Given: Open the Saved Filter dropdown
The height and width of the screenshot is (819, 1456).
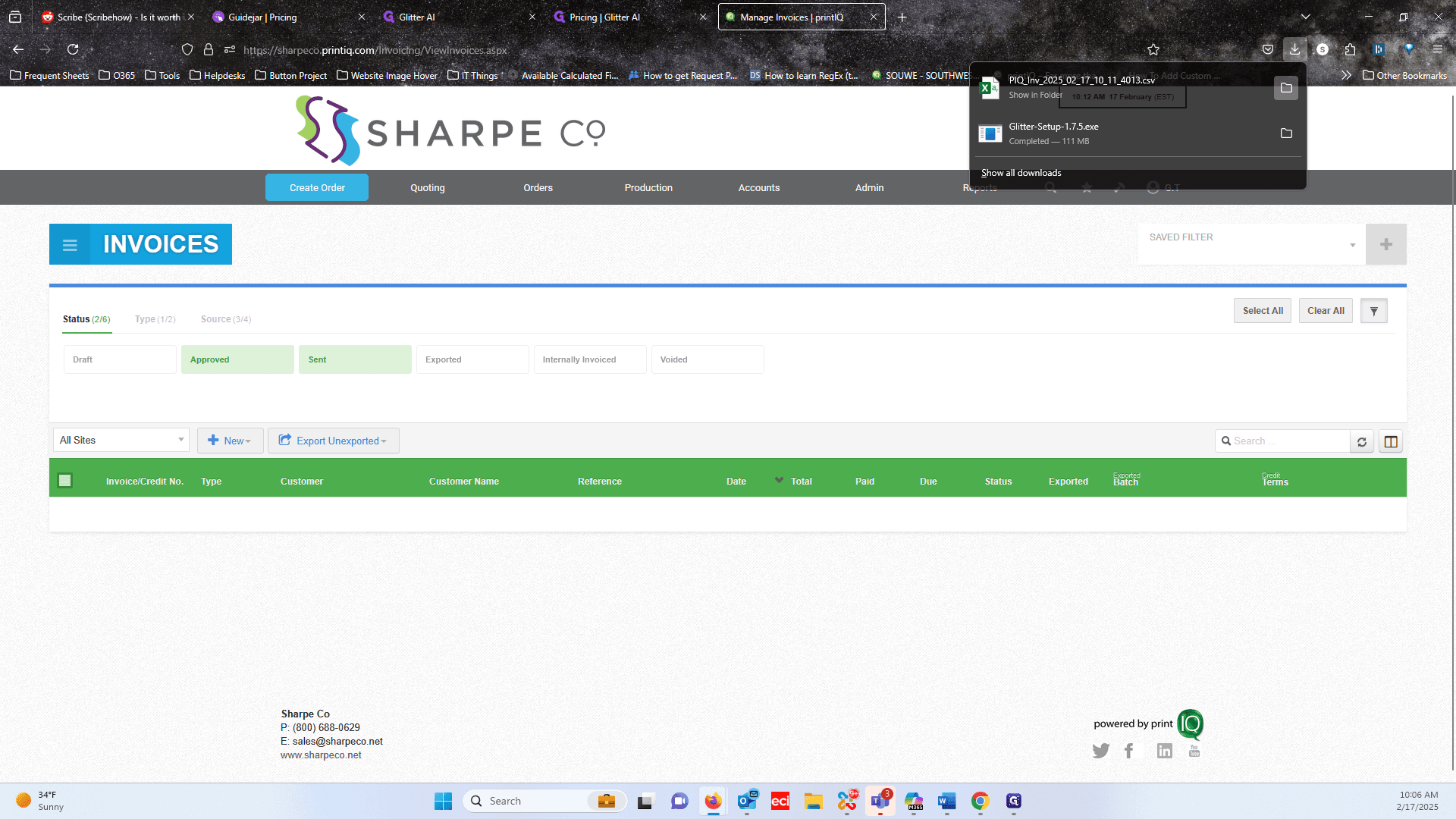Looking at the screenshot, I should tap(1251, 244).
